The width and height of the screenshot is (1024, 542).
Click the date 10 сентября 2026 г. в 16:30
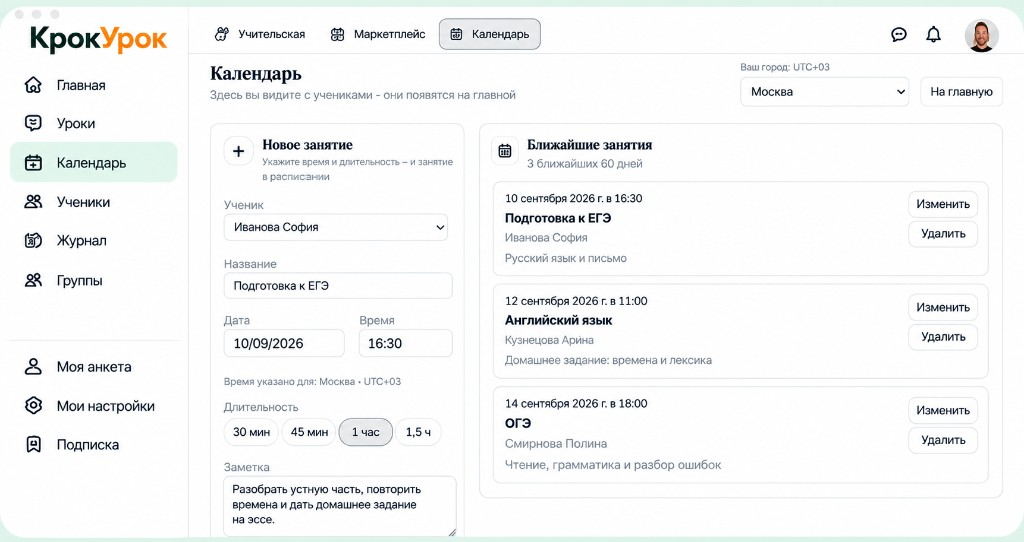[x=573, y=199]
